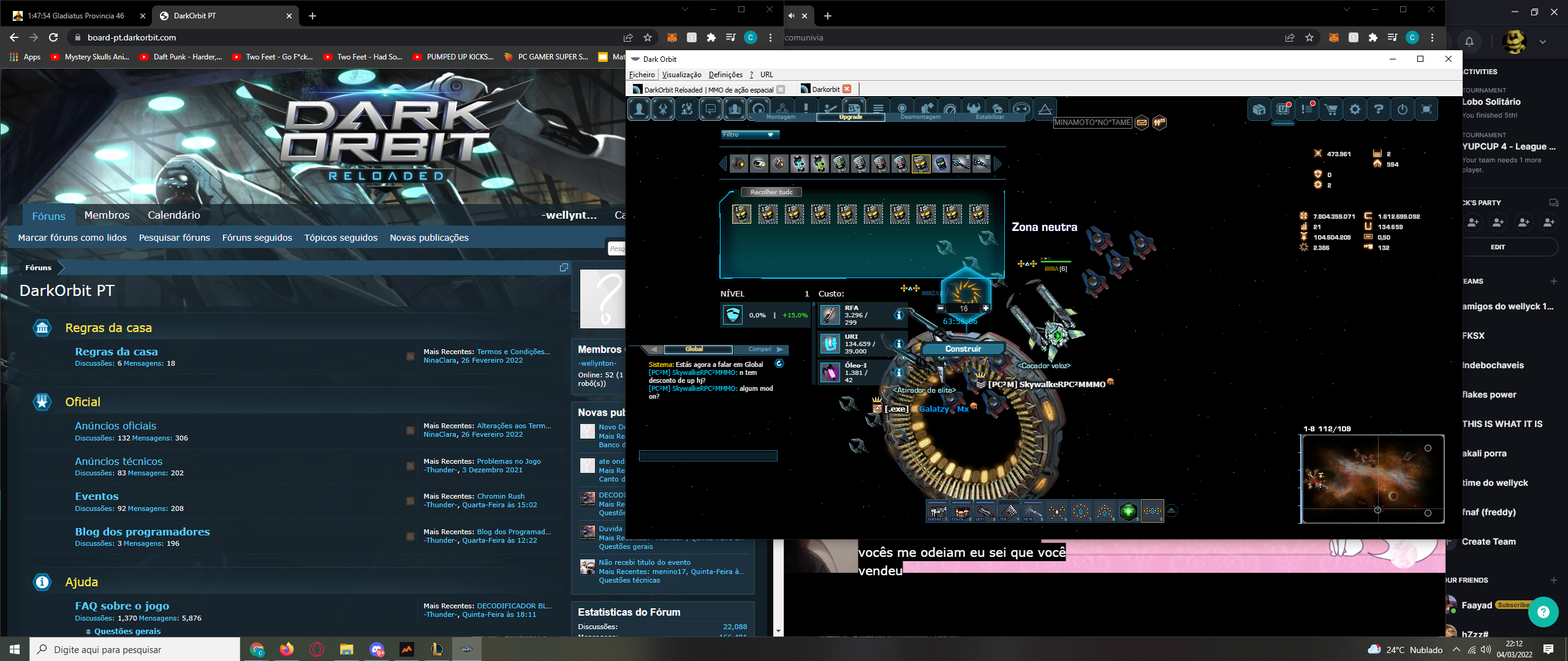Open the missions list icon with red dot

(1307, 110)
